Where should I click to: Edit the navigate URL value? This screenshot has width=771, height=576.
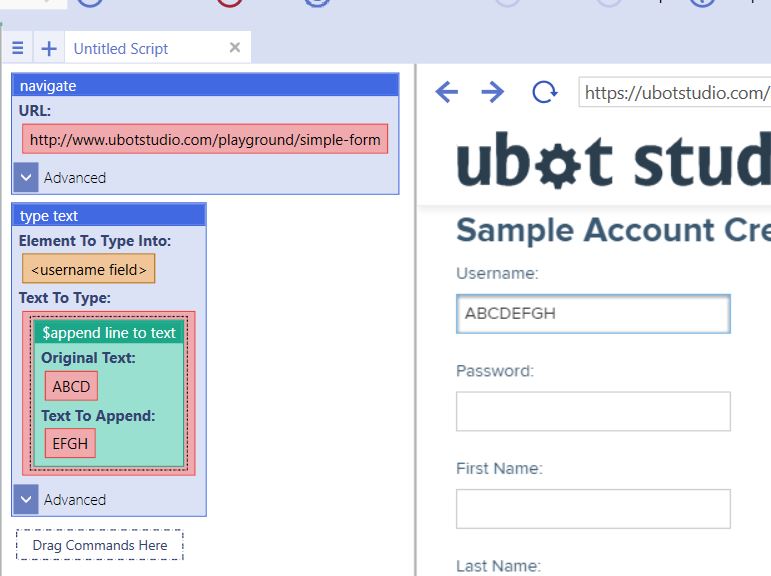(205, 139)
